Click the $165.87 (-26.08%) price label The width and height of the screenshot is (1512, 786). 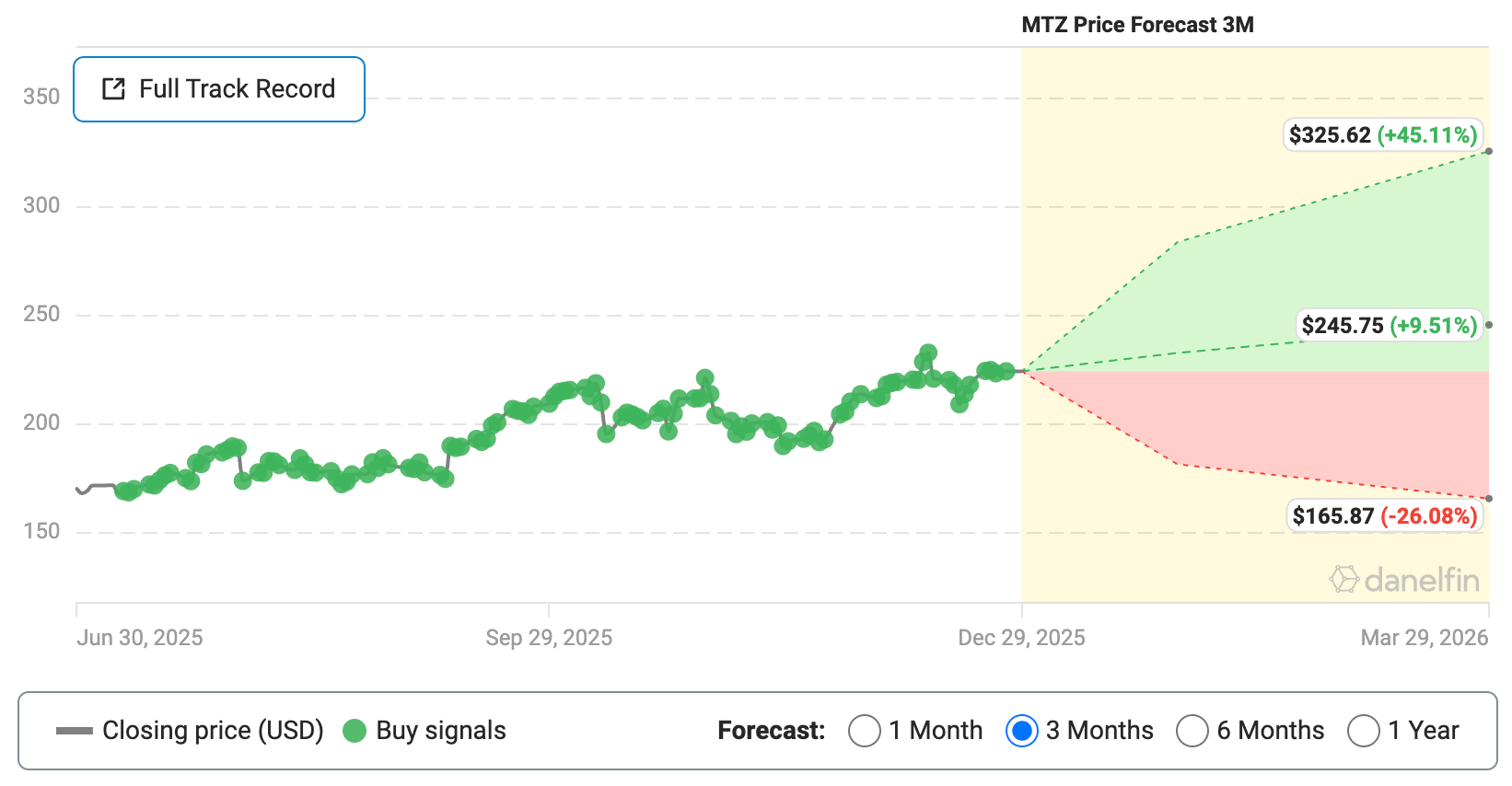click(1385, 516)
